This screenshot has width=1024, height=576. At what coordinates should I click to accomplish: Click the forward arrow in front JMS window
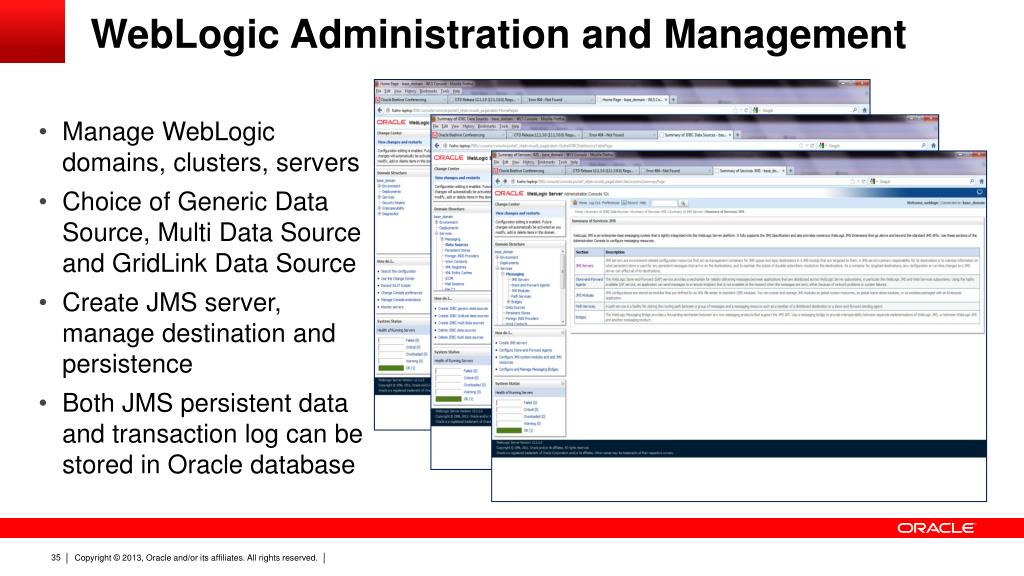505,182
